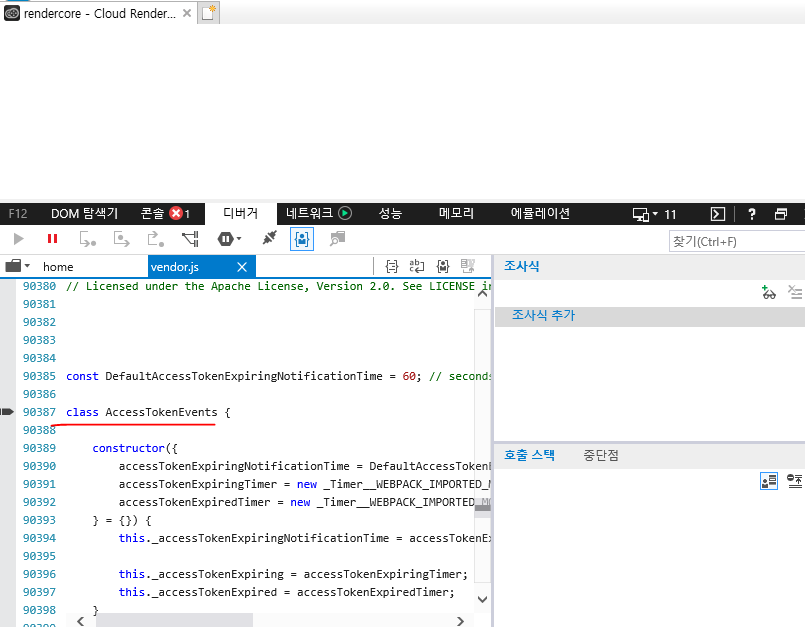
Task: Click the Continue (play) debugger button
Action: coord(18,239)
